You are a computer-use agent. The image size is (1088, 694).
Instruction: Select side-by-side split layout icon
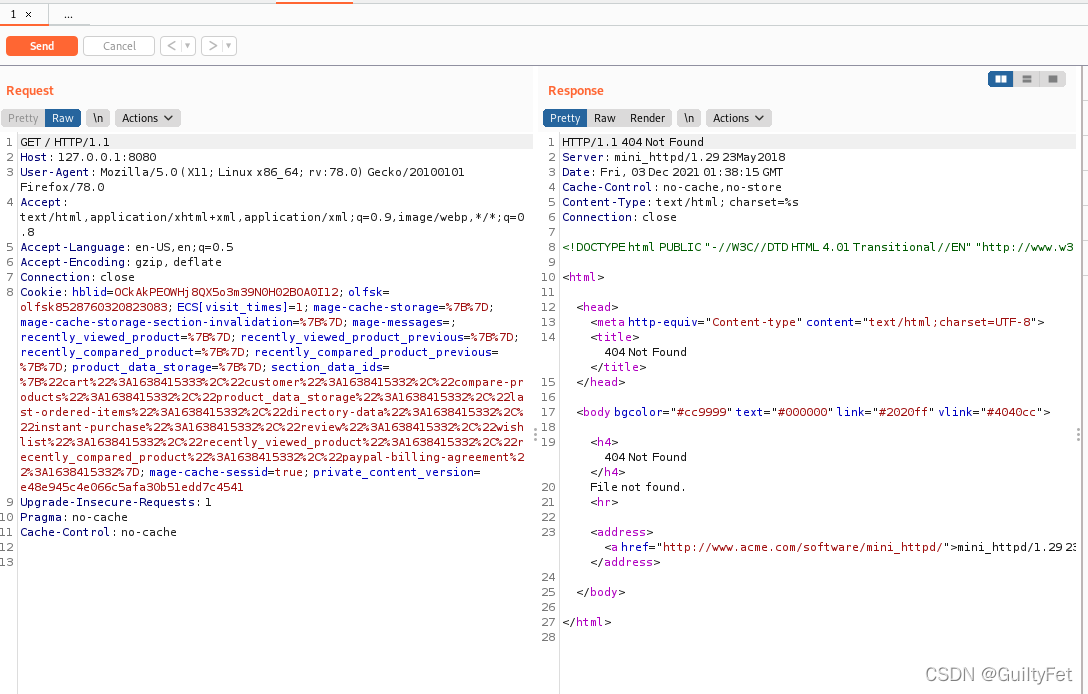1001,79
